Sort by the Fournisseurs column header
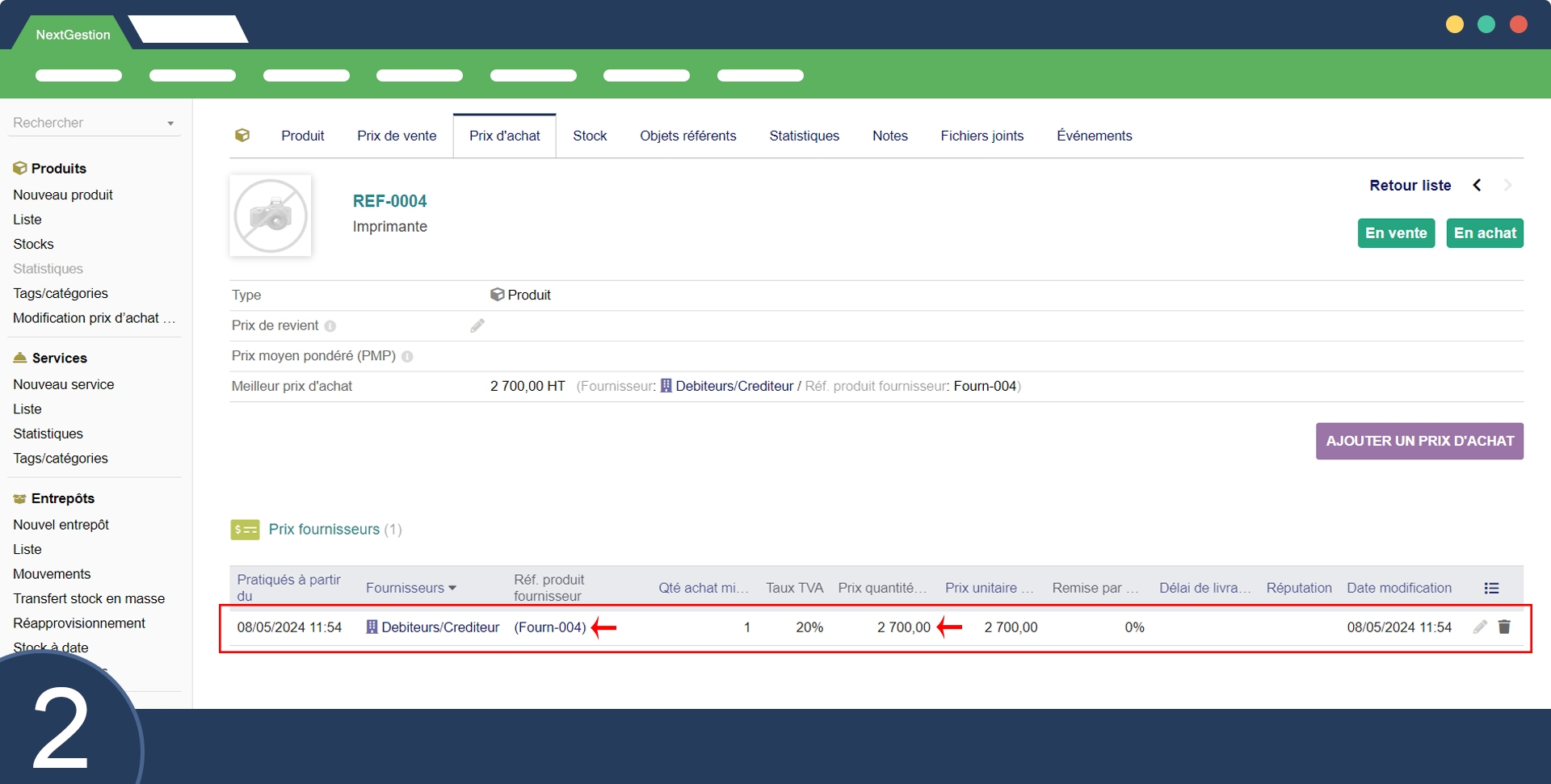Viewport: 1551px width, 784px height. click(x=410, y=588)
